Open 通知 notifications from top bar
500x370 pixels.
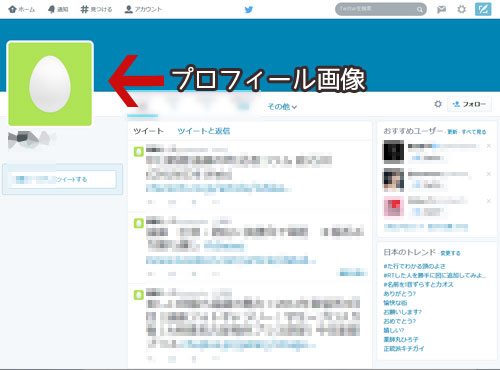point(58,9)
